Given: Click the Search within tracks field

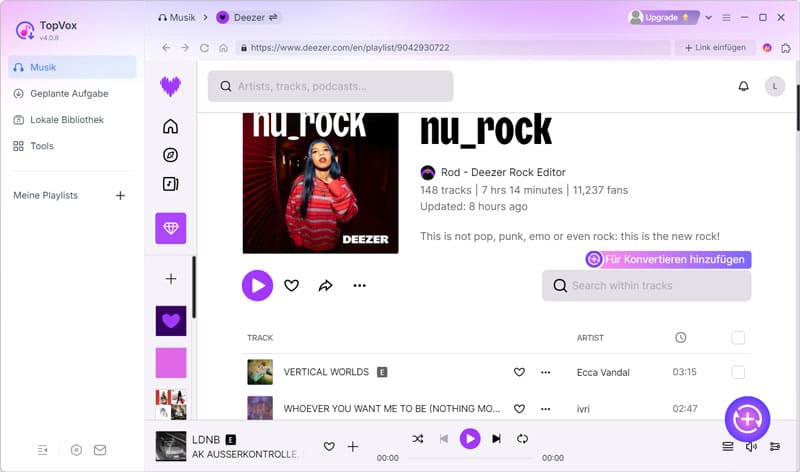Looking at the screenshot, I should click(x=646, y=285).
